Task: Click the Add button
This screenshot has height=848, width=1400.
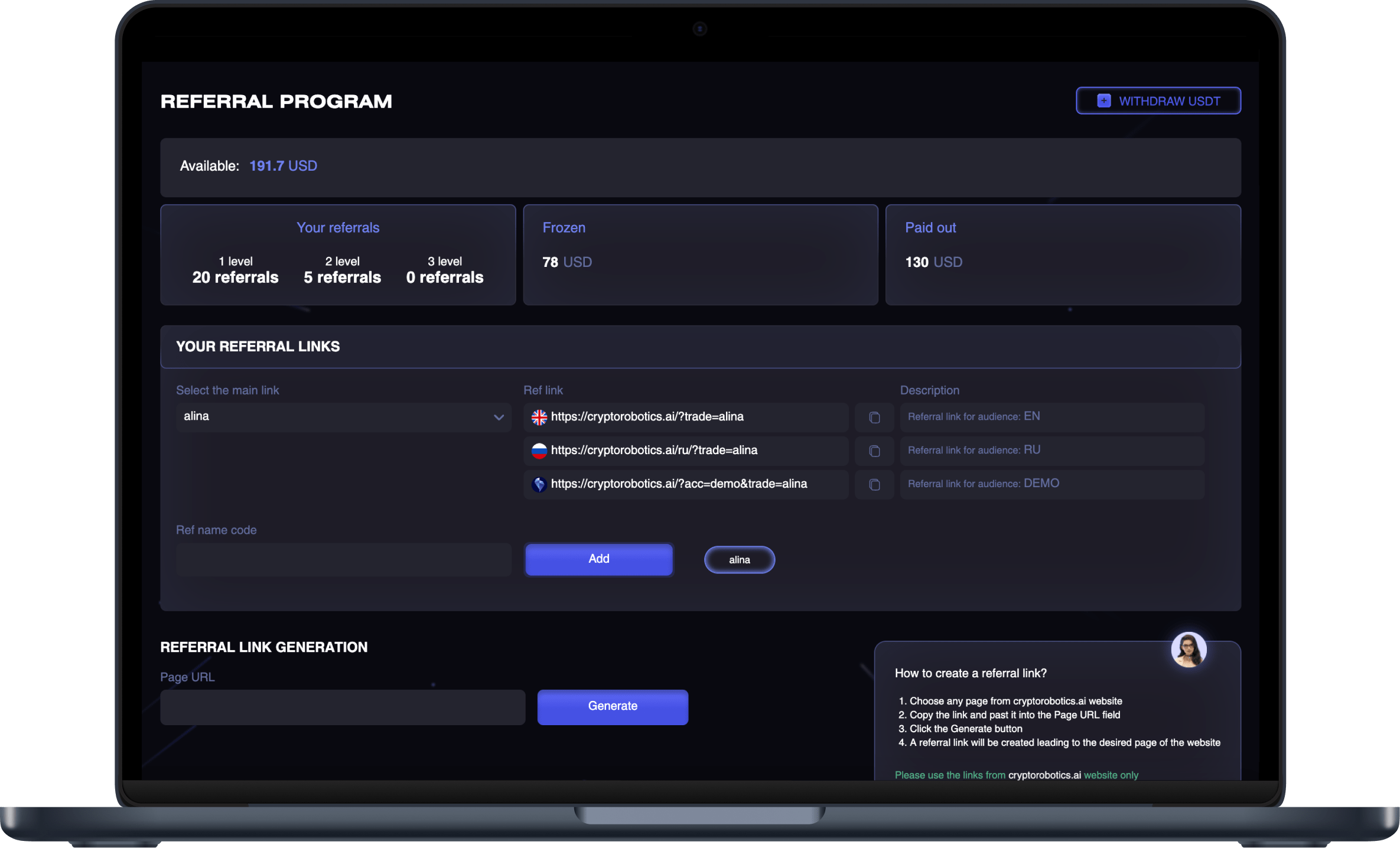Action: [x=598, y=559]
